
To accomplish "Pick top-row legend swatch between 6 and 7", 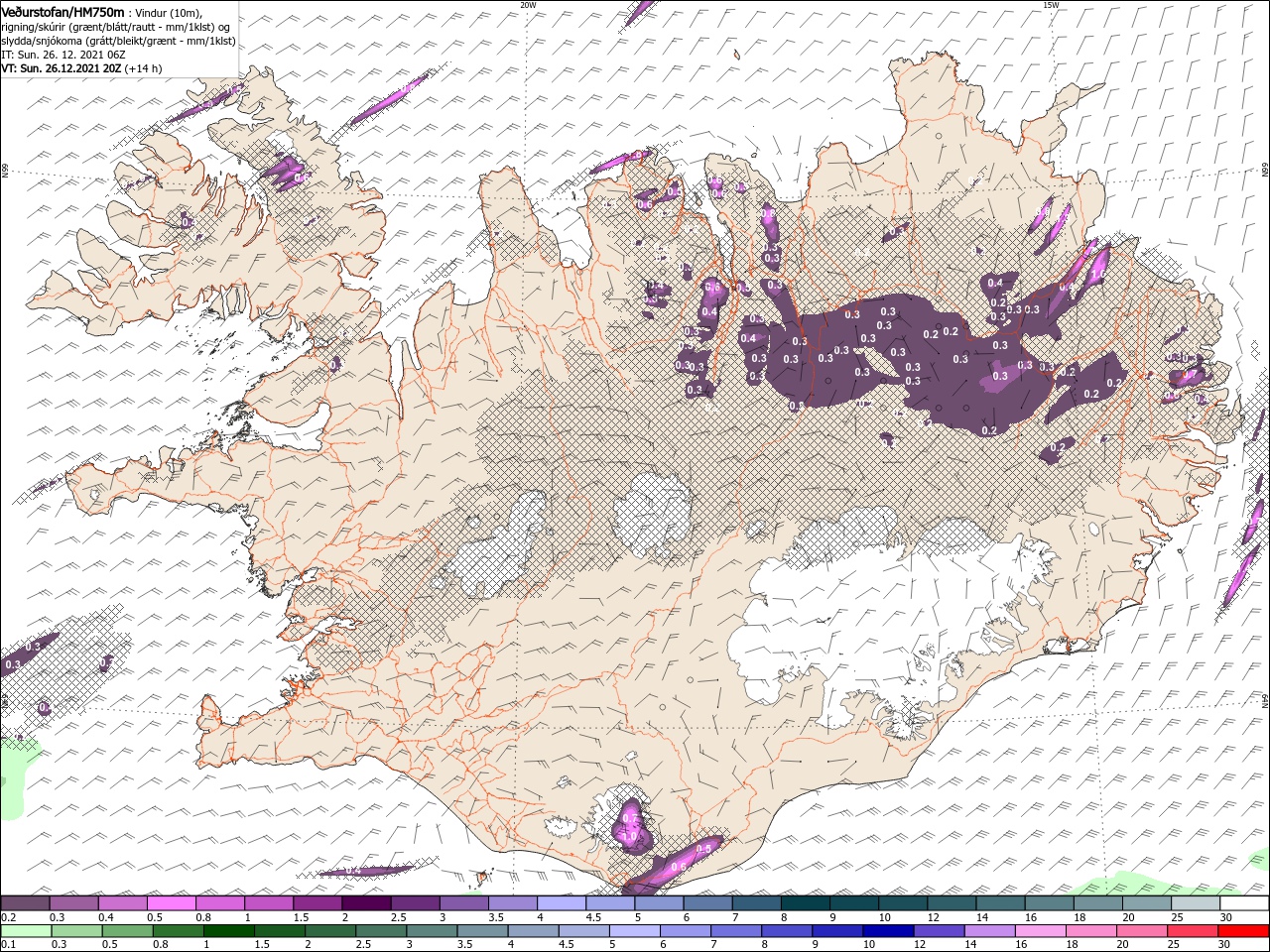I will point(707,903).
